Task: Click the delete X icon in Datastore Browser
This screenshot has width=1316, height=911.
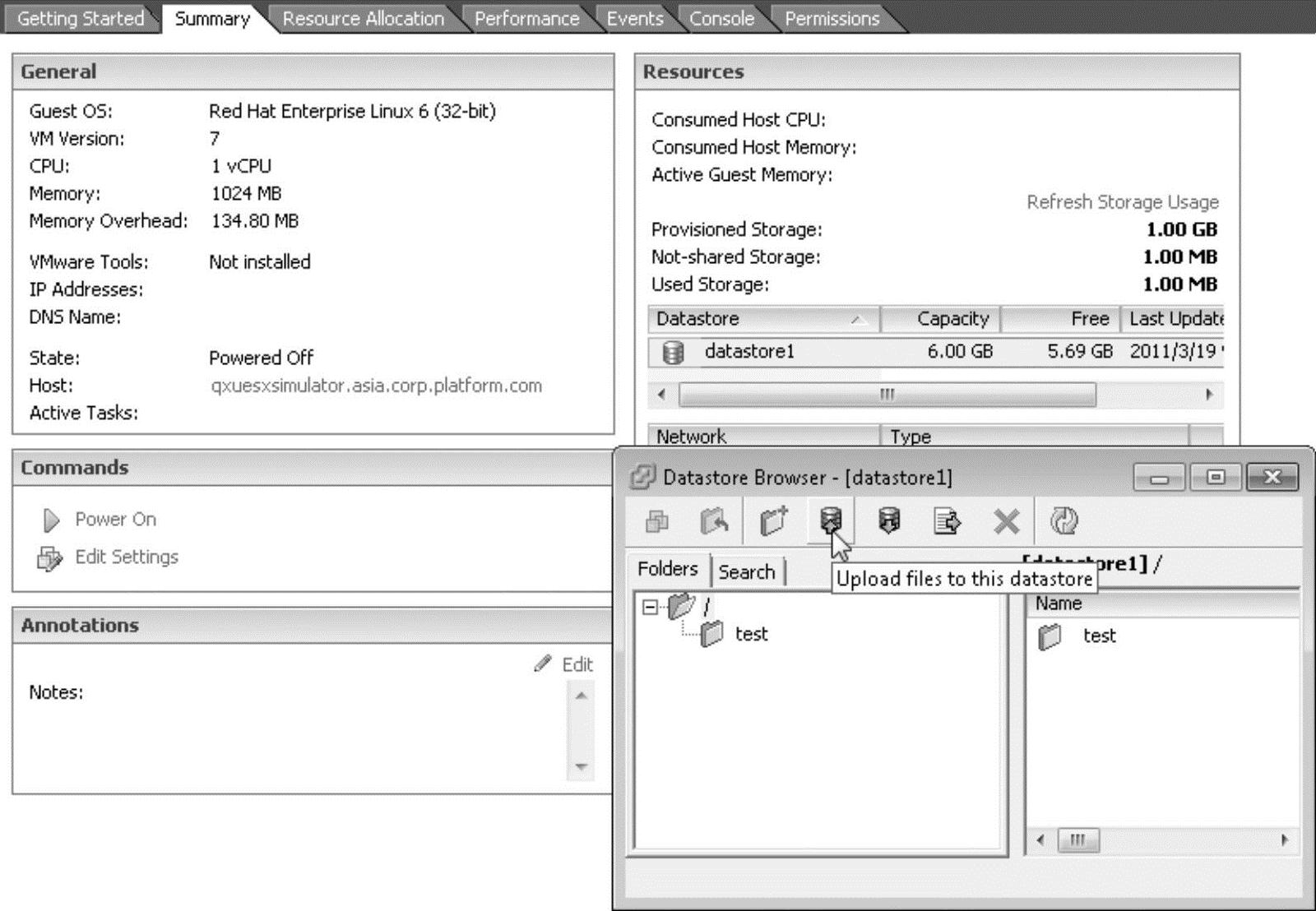Action: 1006,521
